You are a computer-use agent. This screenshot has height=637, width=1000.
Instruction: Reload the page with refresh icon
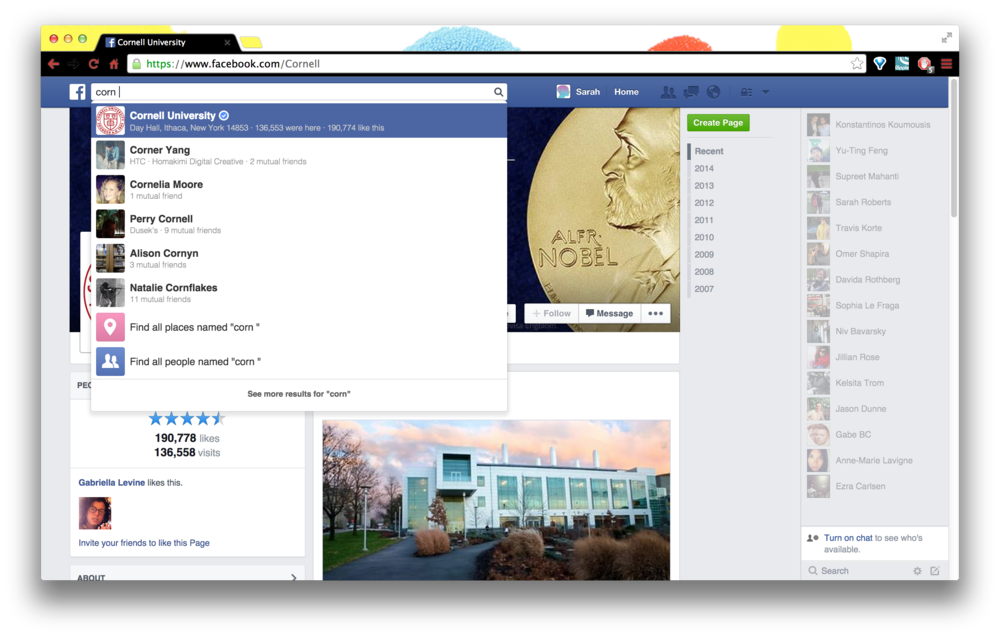click(94, 64)
